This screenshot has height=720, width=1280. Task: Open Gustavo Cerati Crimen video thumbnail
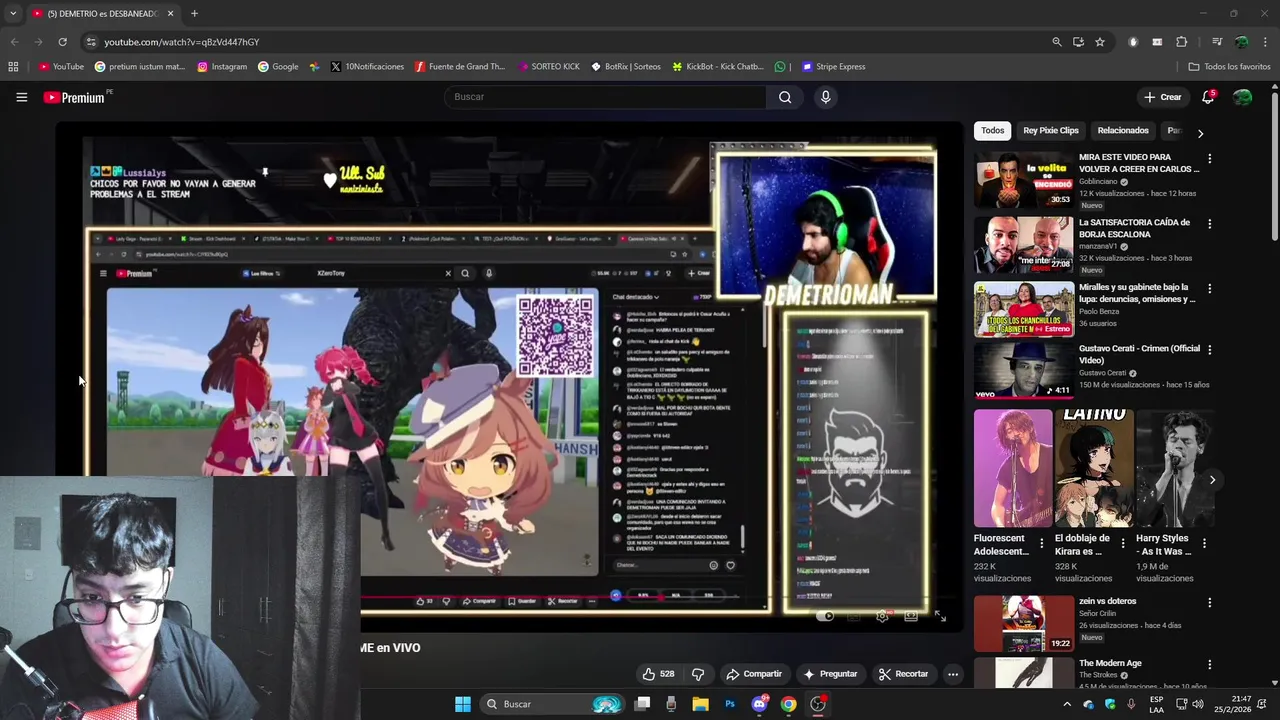[1024, 371]
